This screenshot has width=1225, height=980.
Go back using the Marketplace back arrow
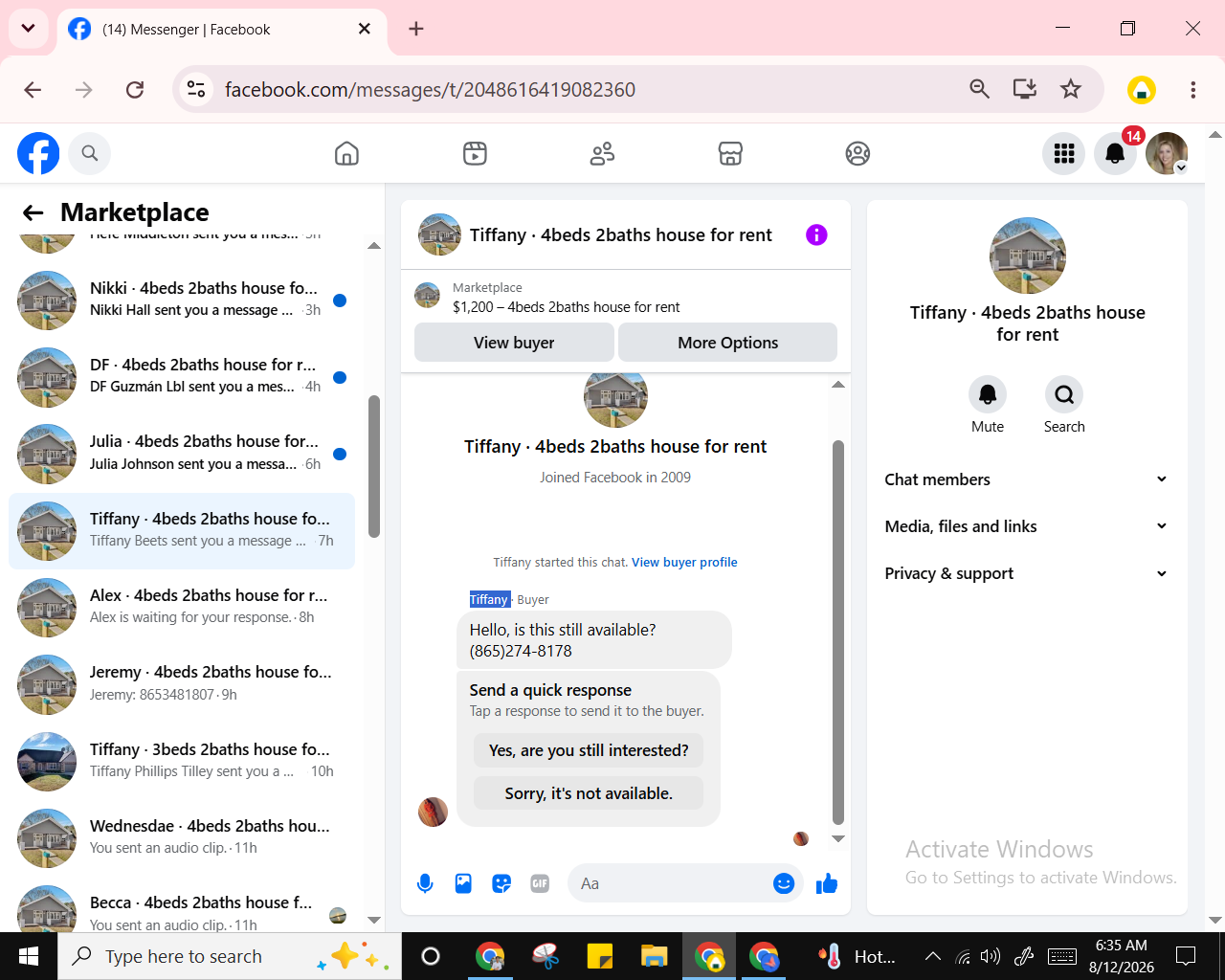33,212
